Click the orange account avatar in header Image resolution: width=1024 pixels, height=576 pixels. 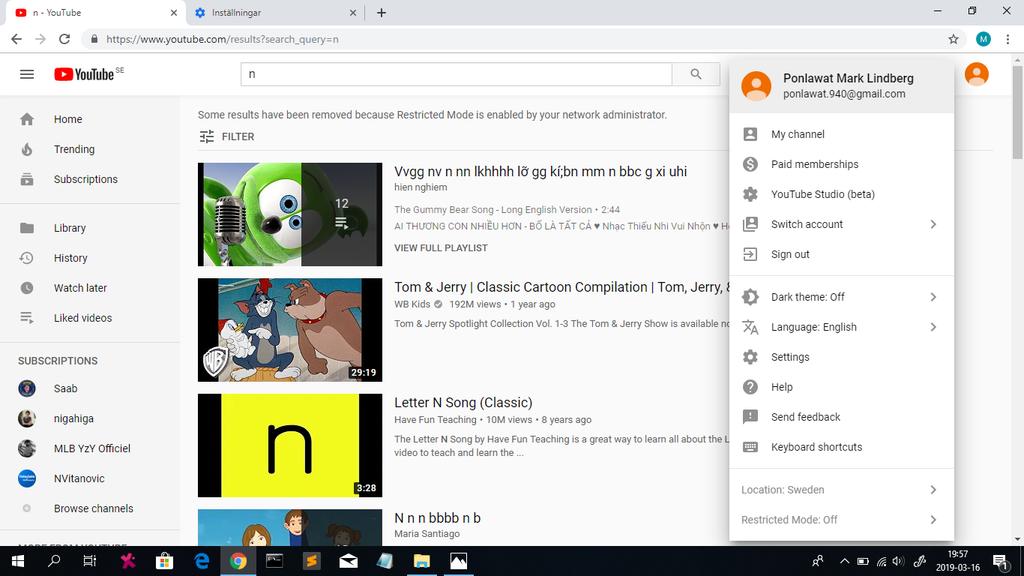(x=976, y=74)
